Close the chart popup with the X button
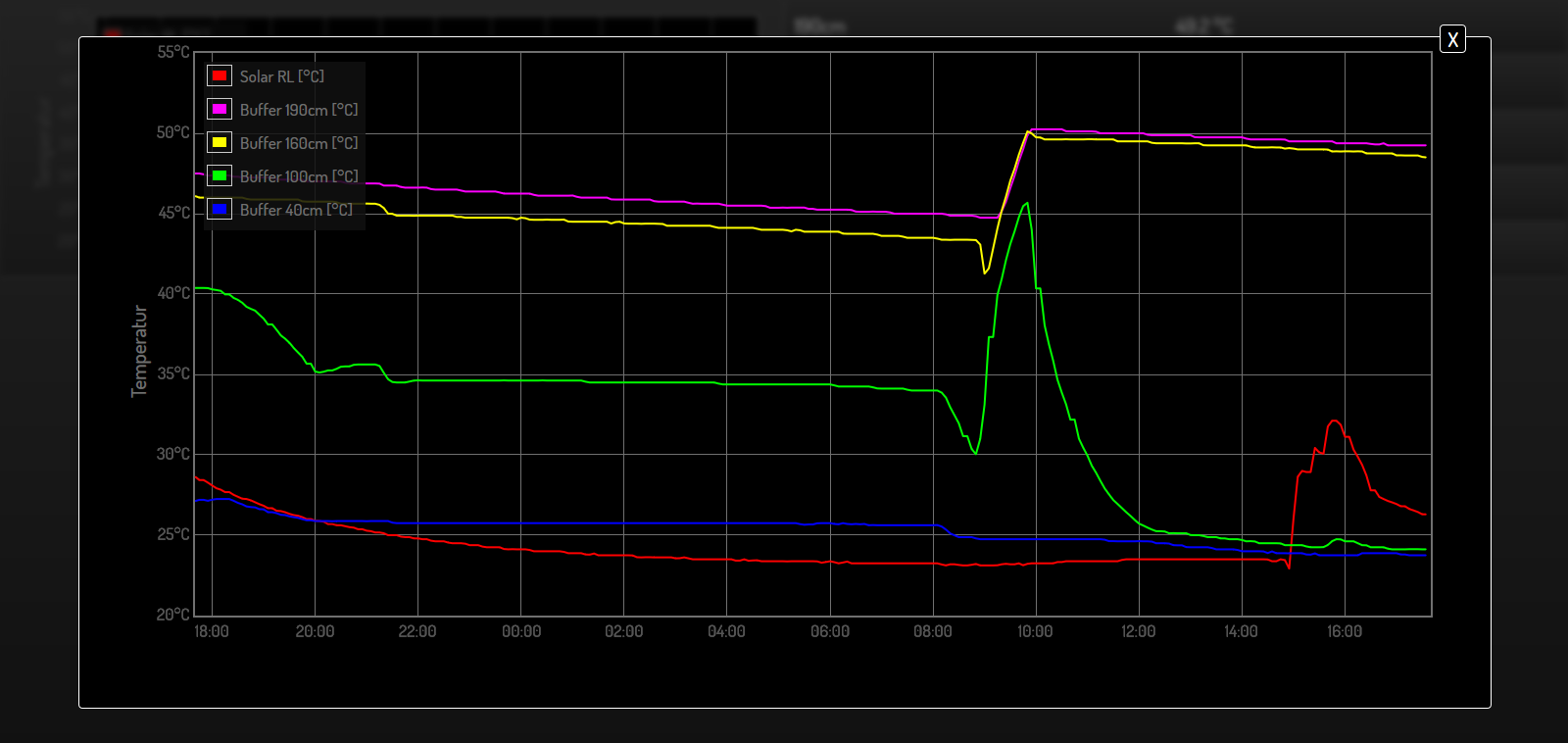Image resolution: width=1568 pixels, height=743 pixels. point(1452,39)
